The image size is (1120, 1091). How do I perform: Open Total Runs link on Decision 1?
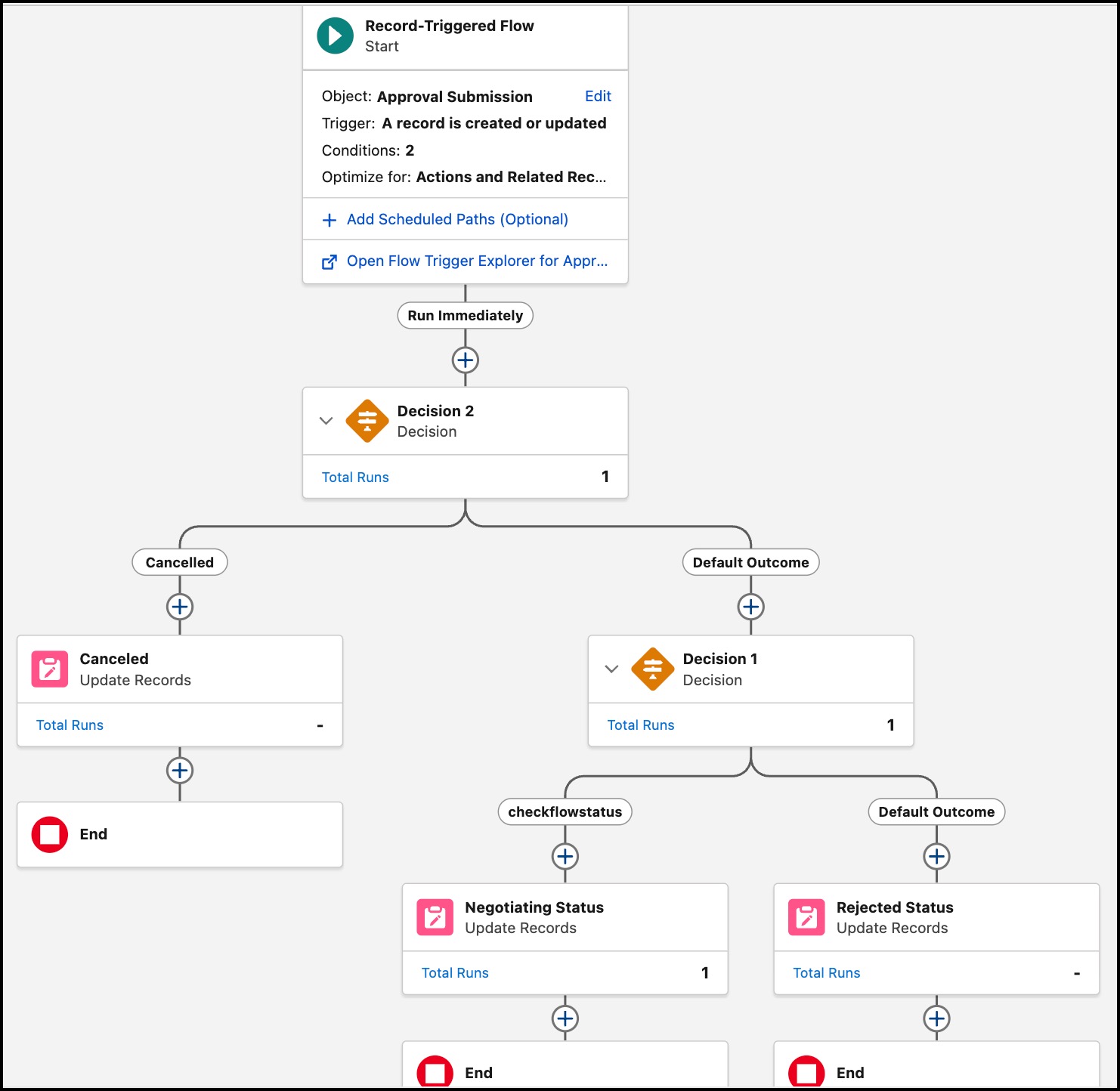coord(641,725)
